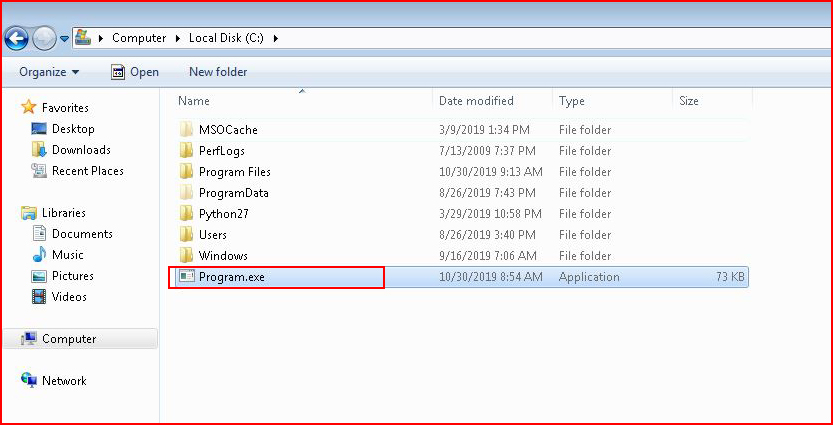Select Libraries in the navigation pane
Screen dimensions: 833x425
(64, 213)
